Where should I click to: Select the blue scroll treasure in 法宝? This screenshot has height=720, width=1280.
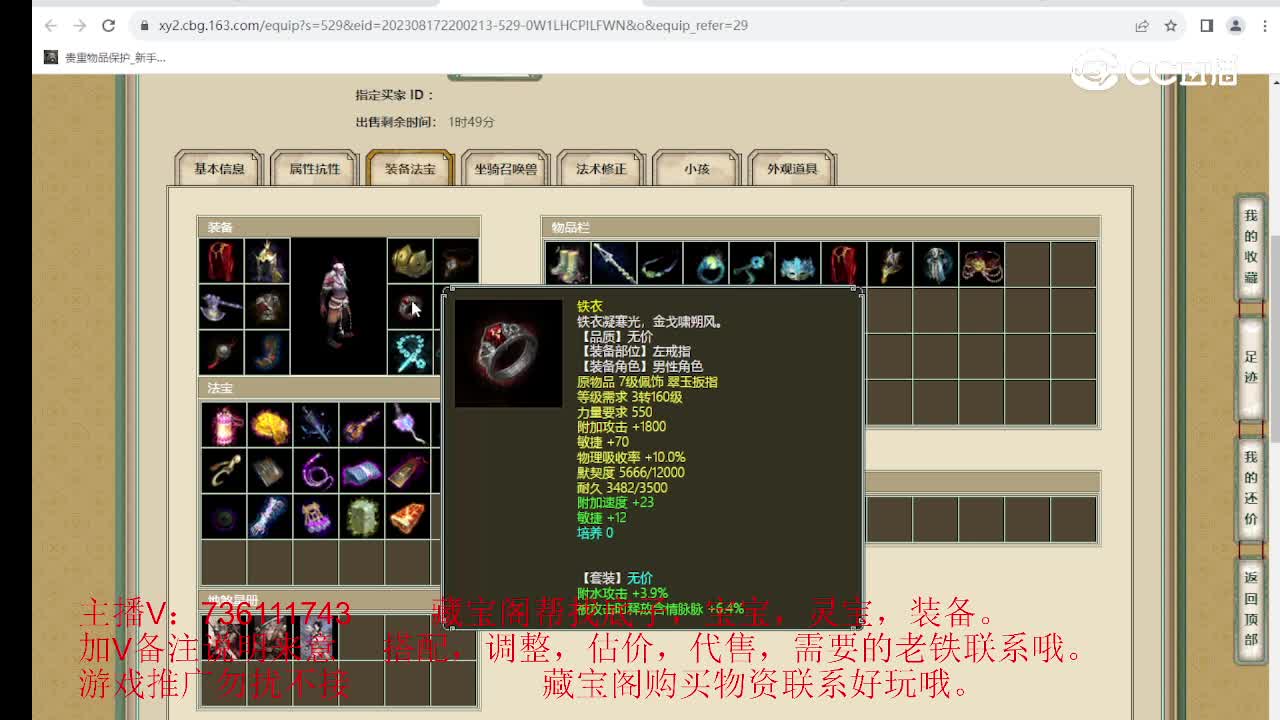tap(361, 470)
